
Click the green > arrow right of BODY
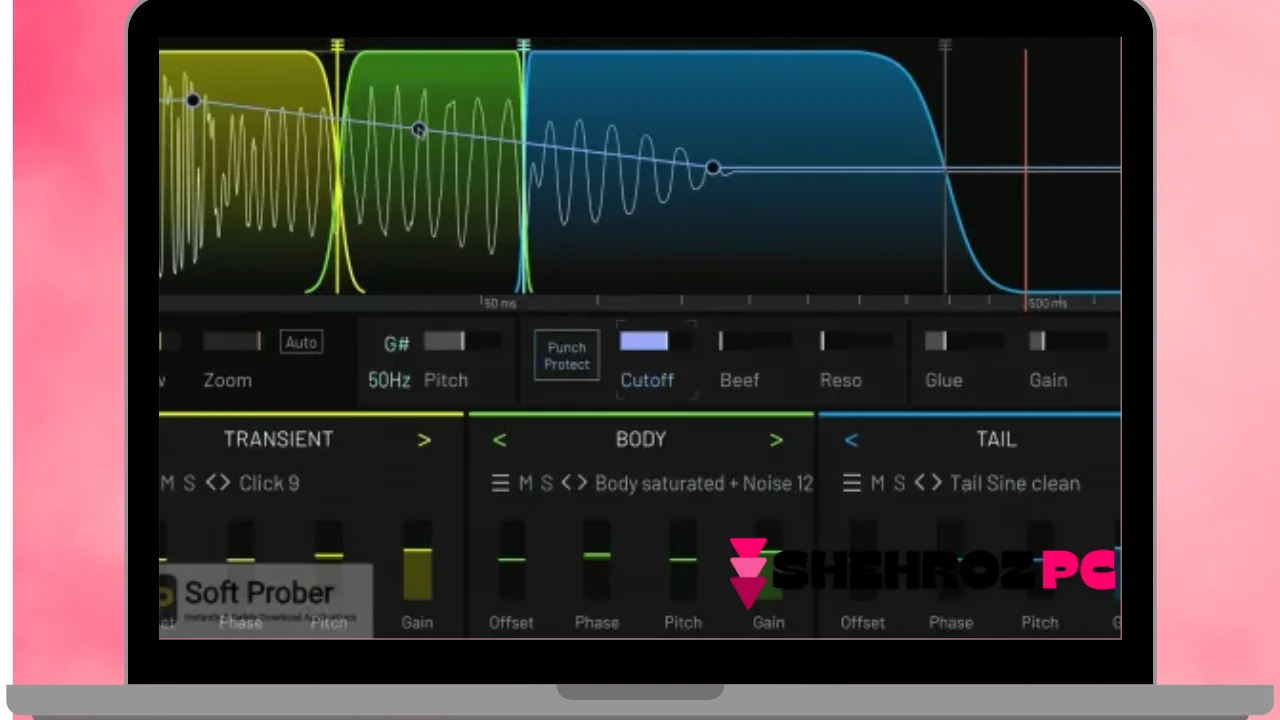776,440
